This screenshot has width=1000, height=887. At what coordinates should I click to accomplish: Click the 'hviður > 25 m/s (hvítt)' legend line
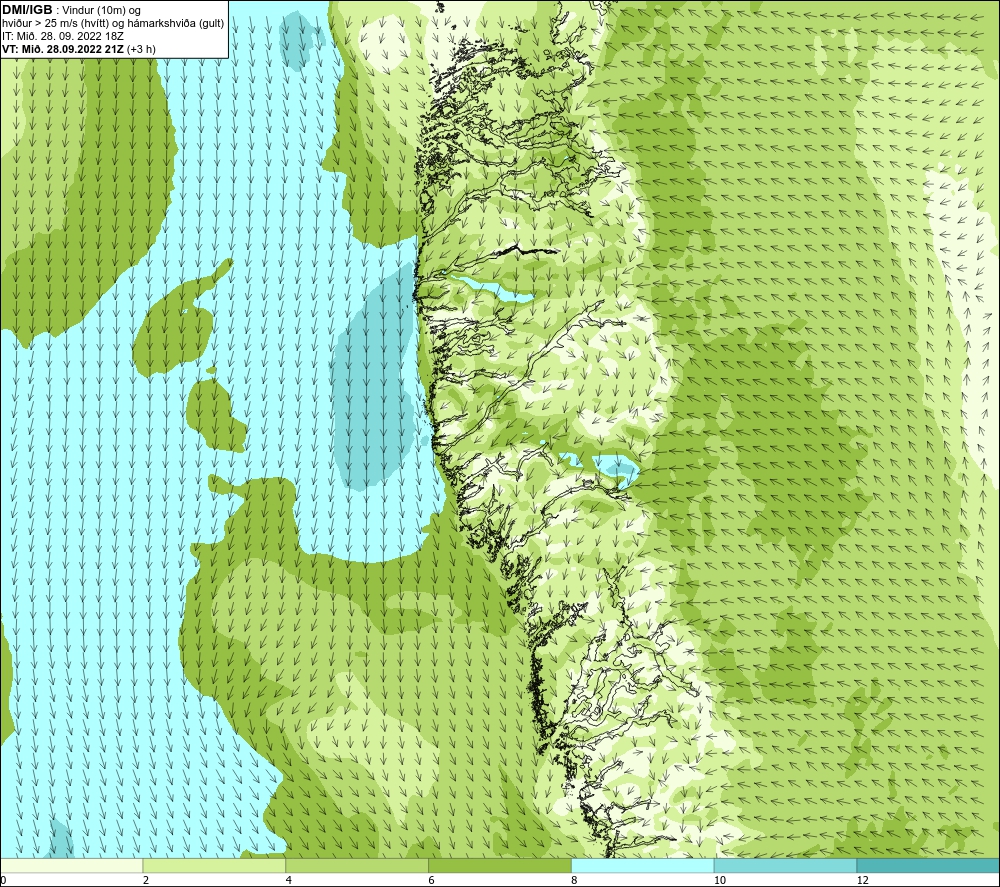[x=114, y=24]
